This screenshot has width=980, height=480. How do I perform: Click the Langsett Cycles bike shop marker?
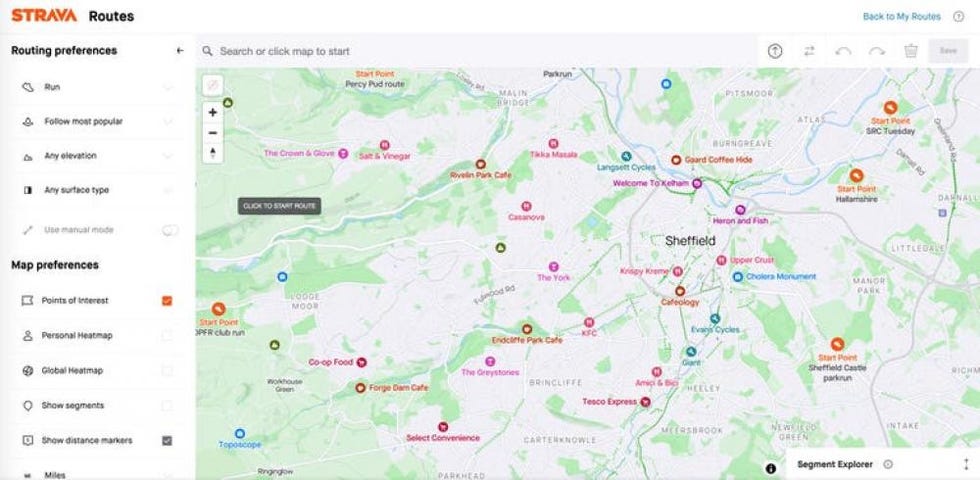tap(626, 156)
